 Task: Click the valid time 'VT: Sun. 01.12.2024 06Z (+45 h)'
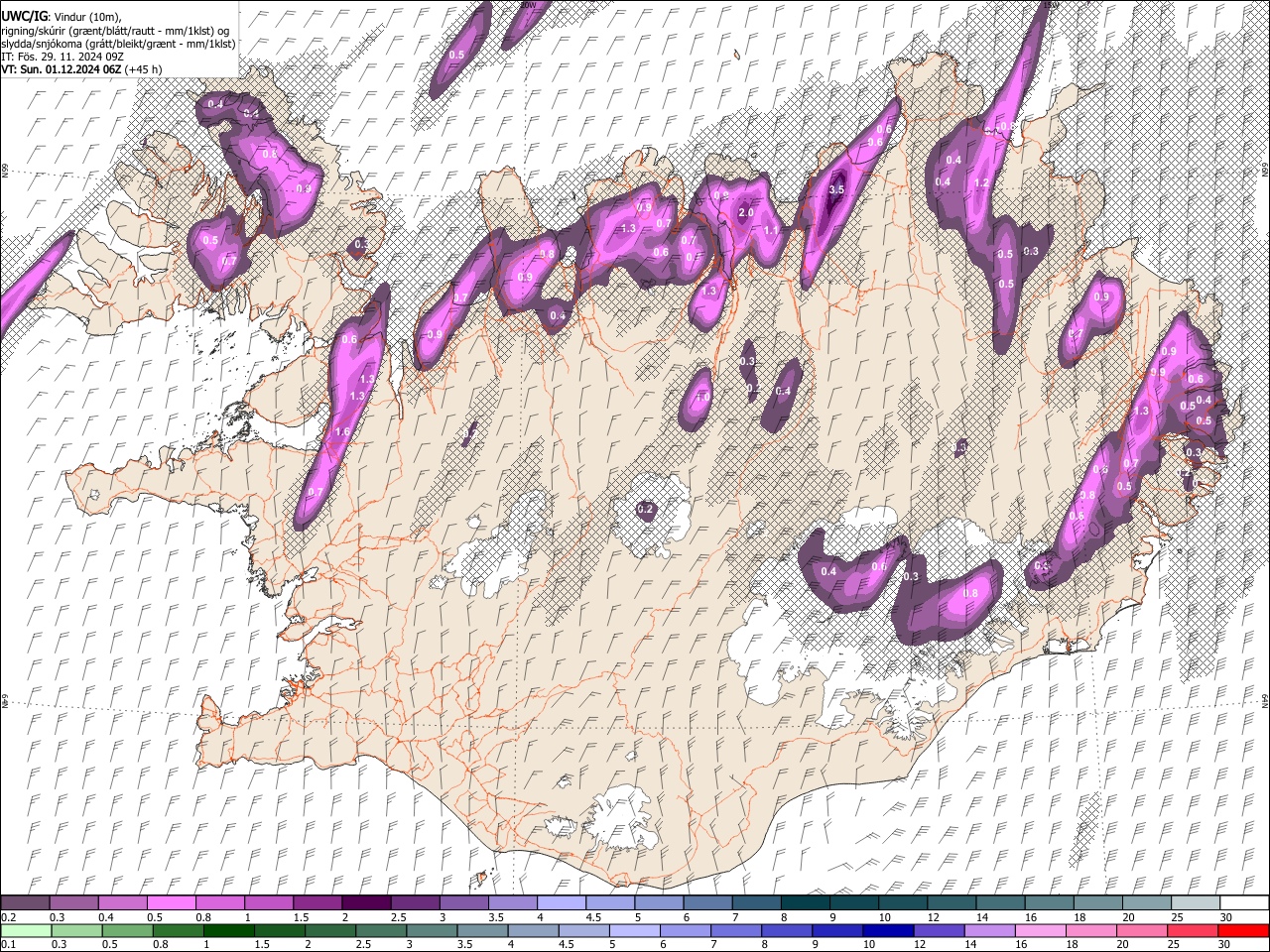[x=81, y=69]
